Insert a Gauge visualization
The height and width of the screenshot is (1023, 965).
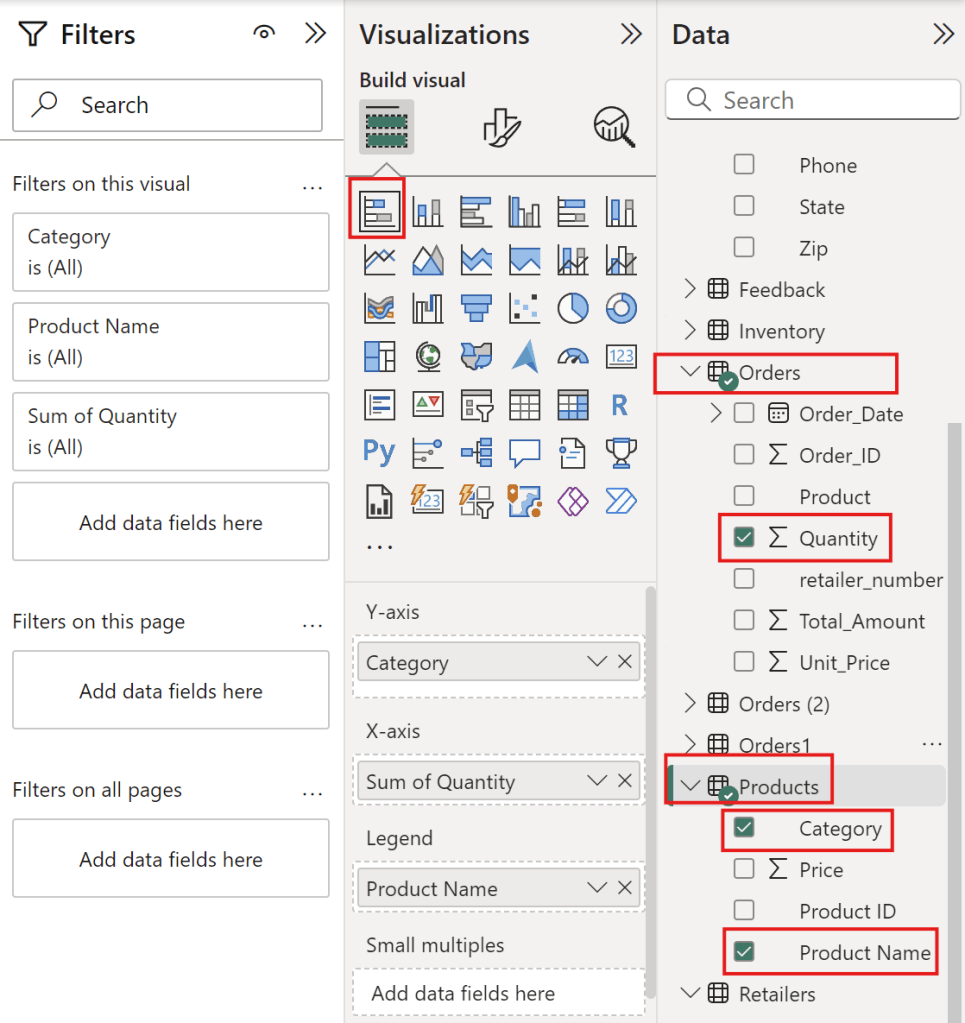(x=573, y=356)
